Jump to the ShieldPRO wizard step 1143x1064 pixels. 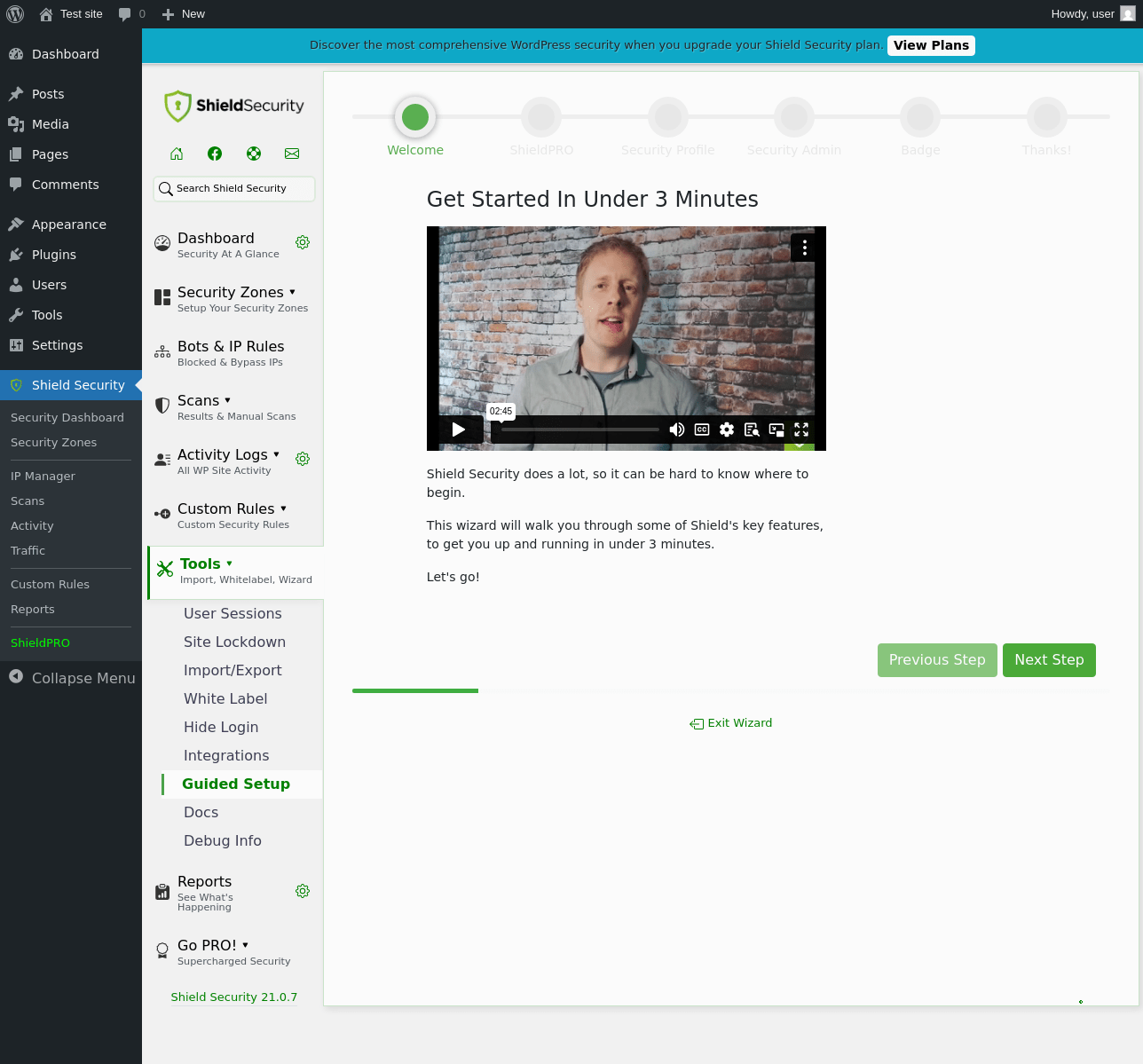541,116
